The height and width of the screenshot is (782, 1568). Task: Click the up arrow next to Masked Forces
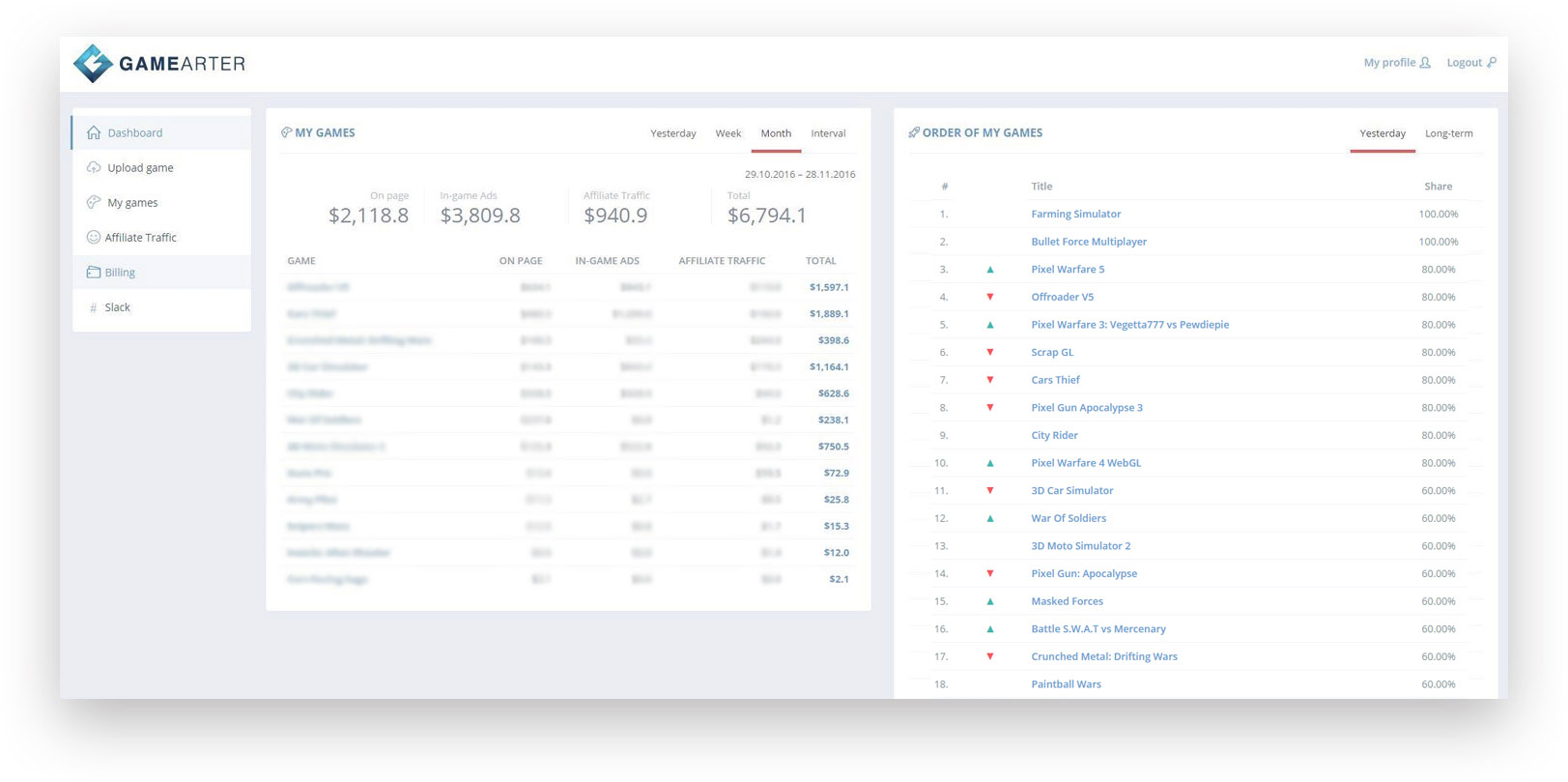tap(990, 601)
